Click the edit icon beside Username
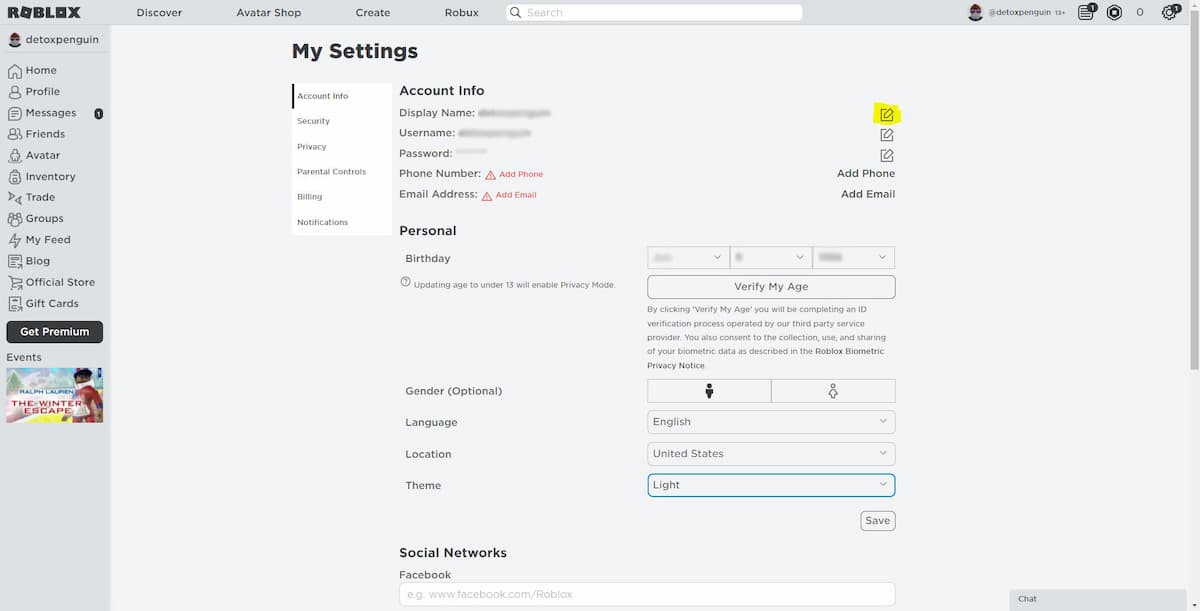This screenshot has height=611, width=1200. tap(886, 134)
